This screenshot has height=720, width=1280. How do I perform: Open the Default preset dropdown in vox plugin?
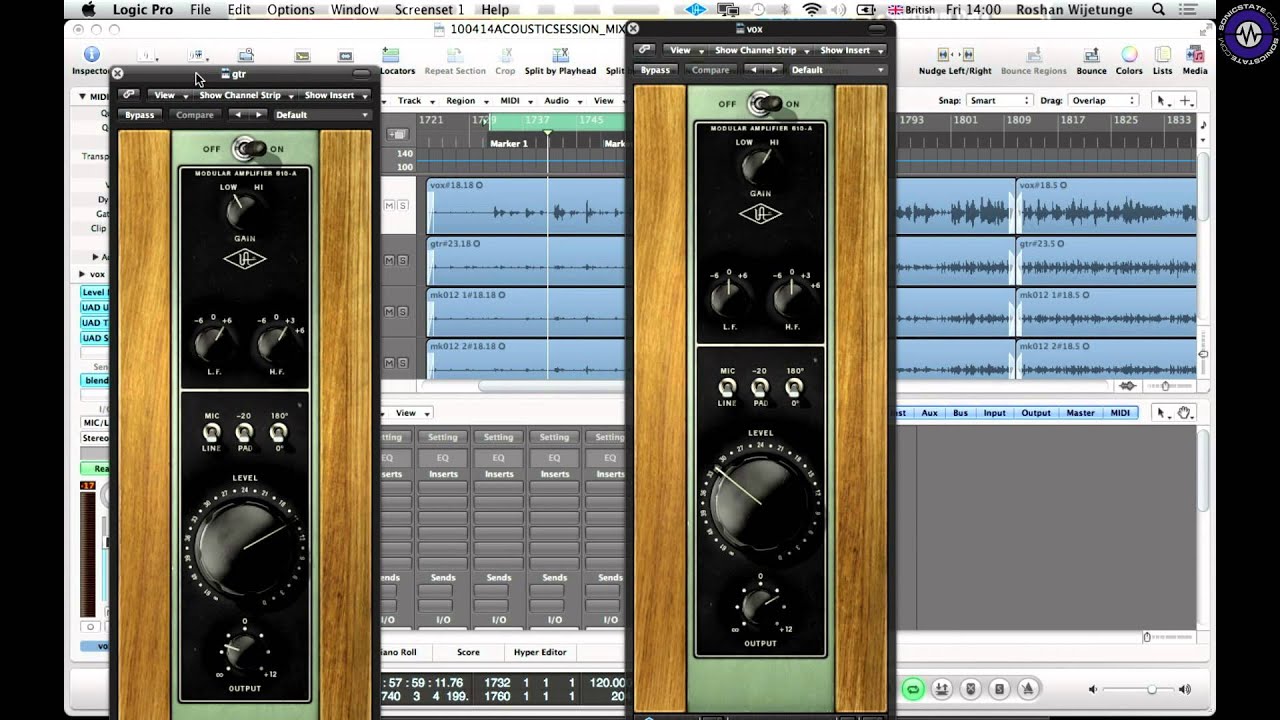pyautogui.click(x=837, y=70)
